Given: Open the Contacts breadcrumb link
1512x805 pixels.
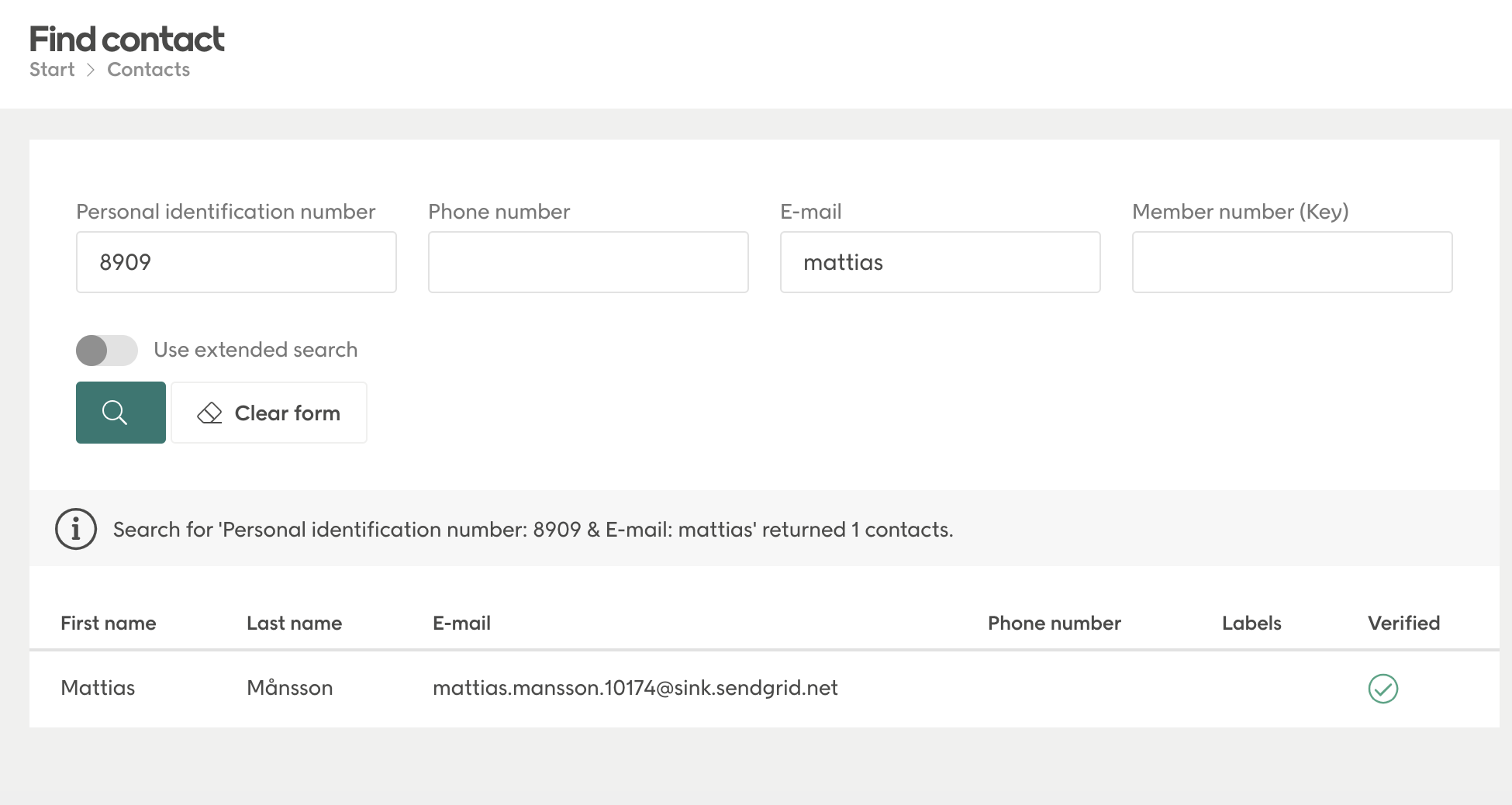Looking at the screenshot, I should coord(147,70).
